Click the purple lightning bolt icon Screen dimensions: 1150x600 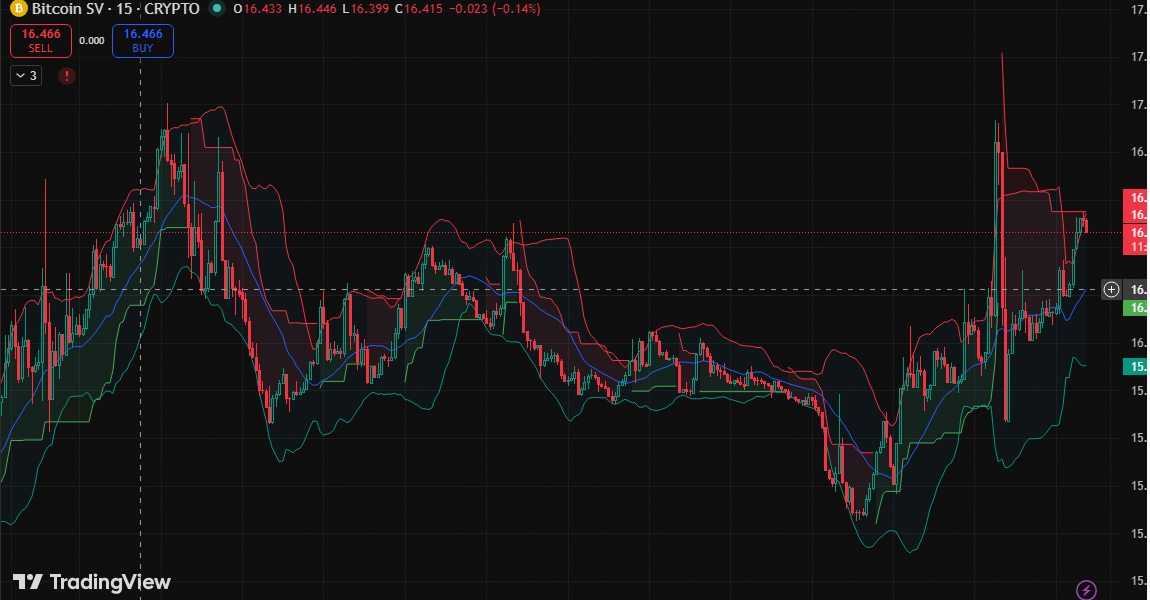pyautogui.click(x=1086, y=589)
